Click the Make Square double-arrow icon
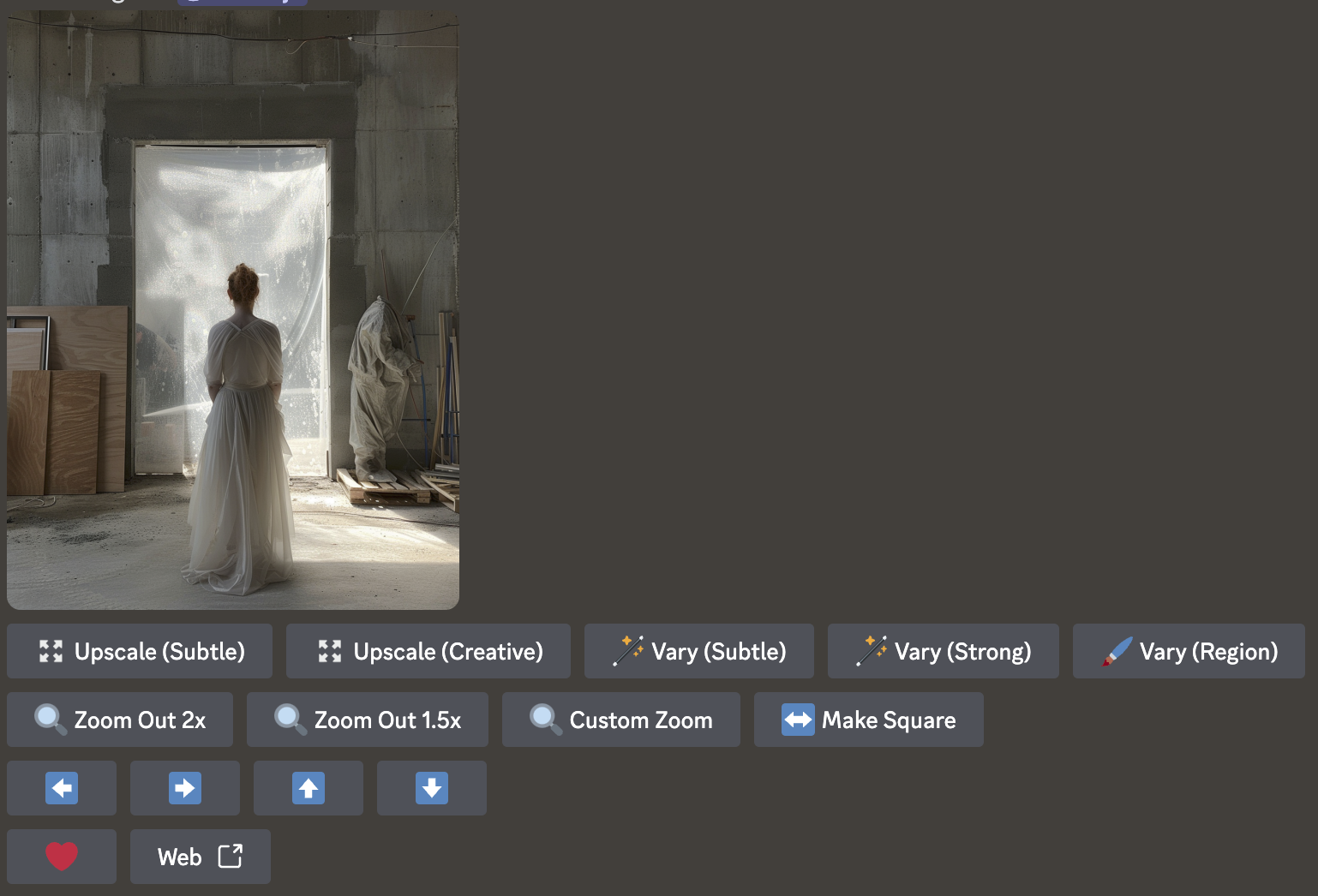1318x896 pixels. [798, 720]
